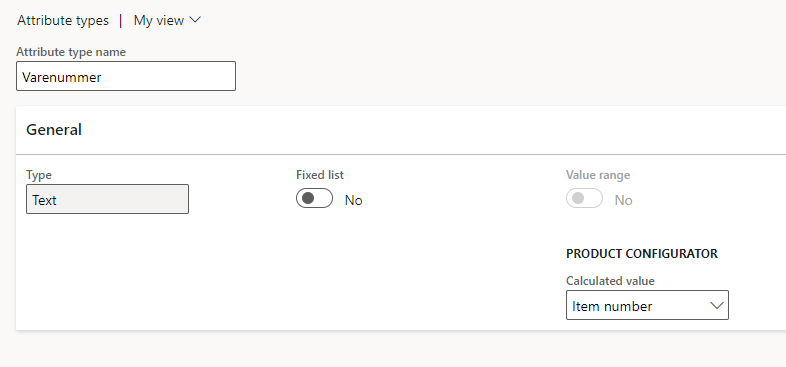Image resolution: width=786 pixels, height=367 pixels.
Task: Click the Type field label
Action: tap(39, 175)
